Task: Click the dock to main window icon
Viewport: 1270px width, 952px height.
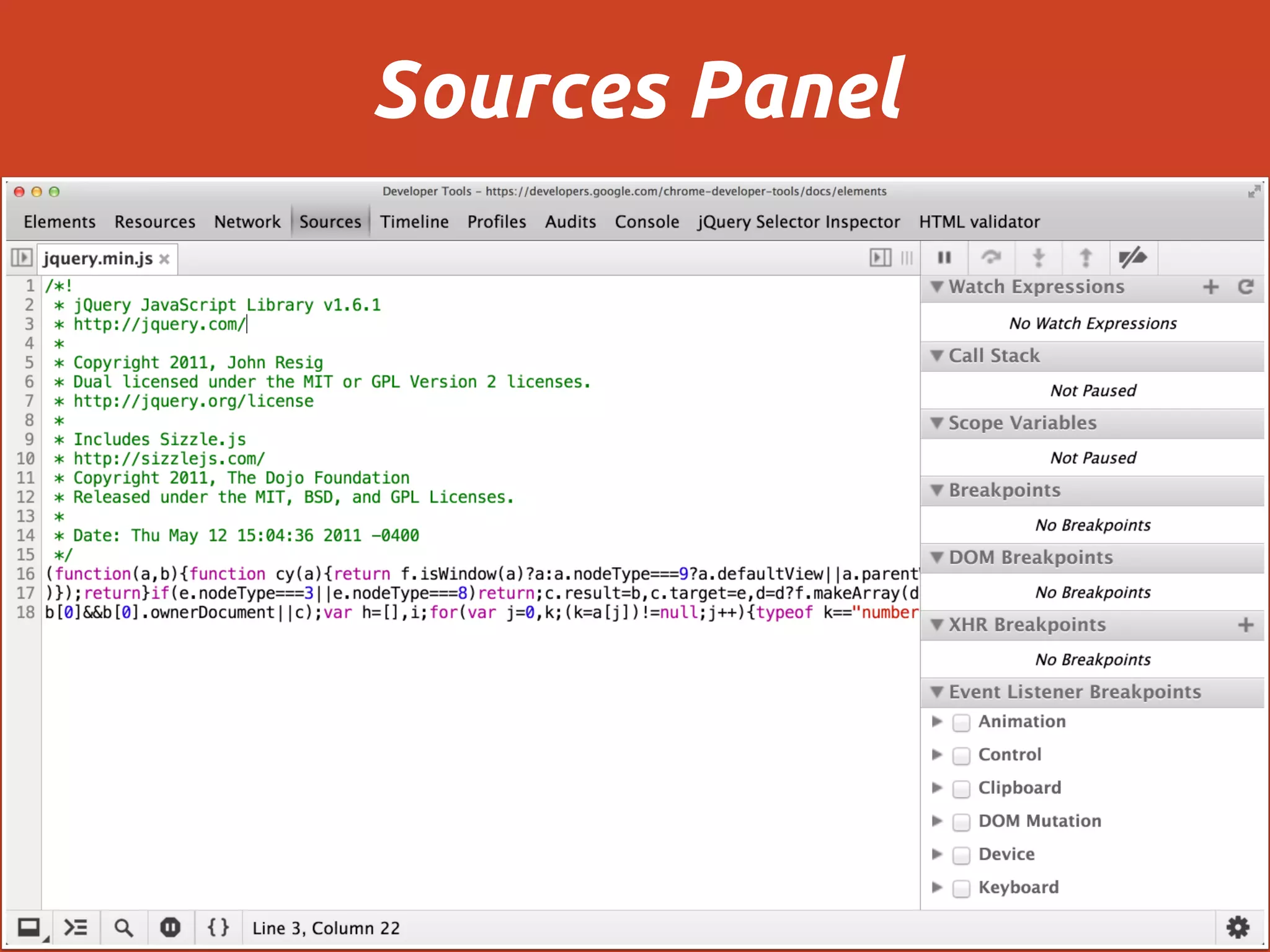Action: click(30, 928)
